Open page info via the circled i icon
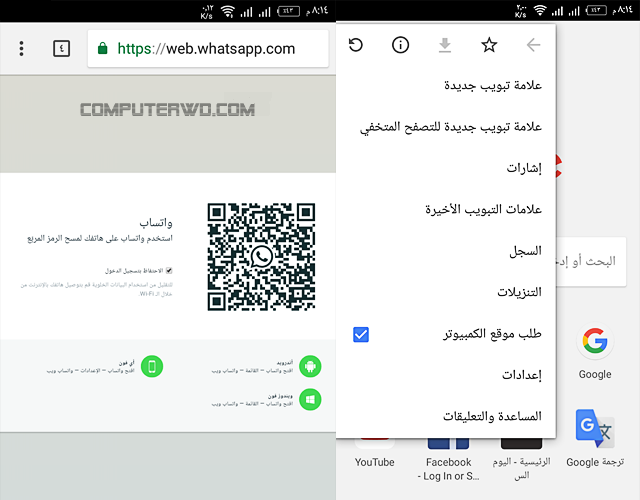 coord(400,45)
